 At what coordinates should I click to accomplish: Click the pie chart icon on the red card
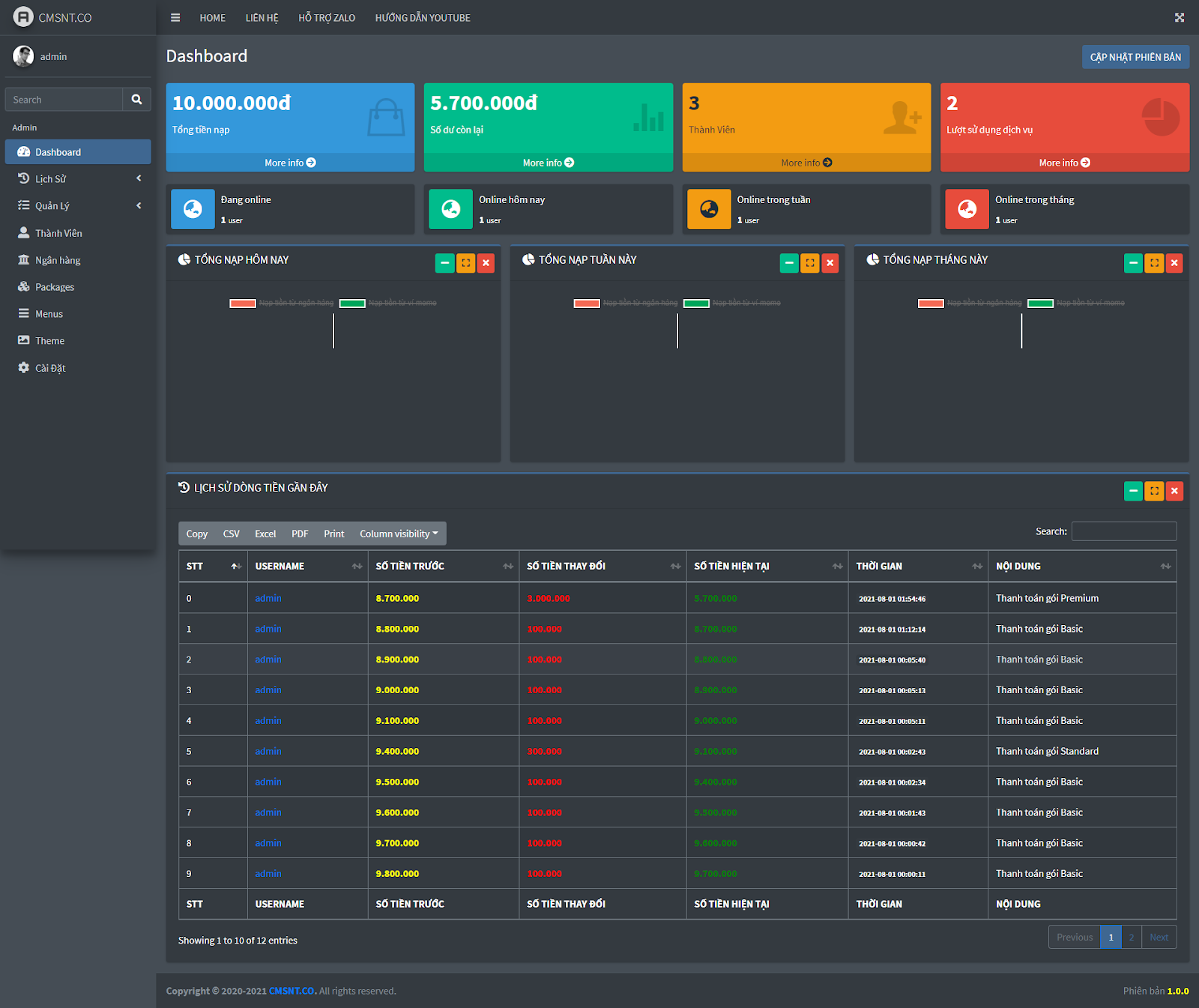pyautogui.click(x=1161, y=117)
